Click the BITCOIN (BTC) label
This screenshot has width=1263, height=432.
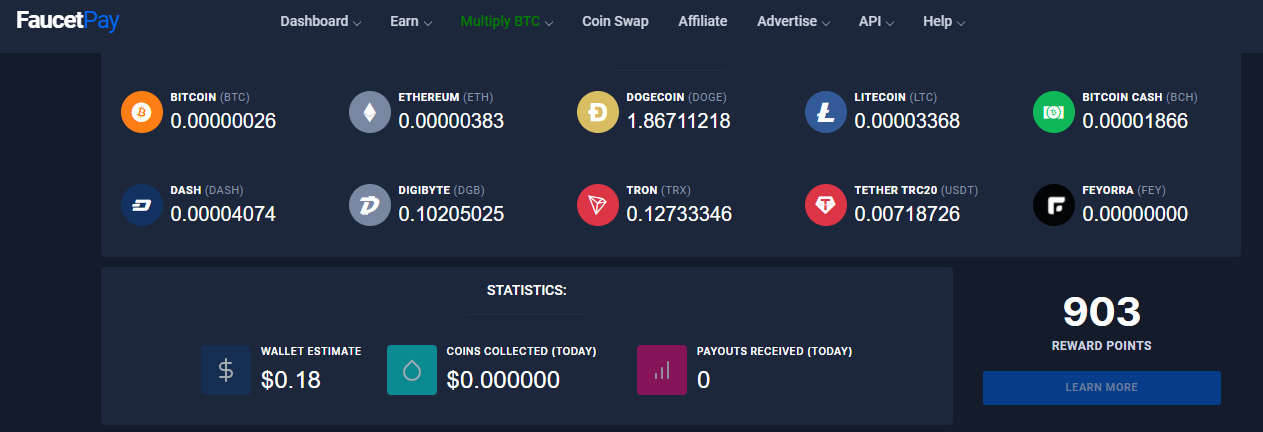point(210,98)
